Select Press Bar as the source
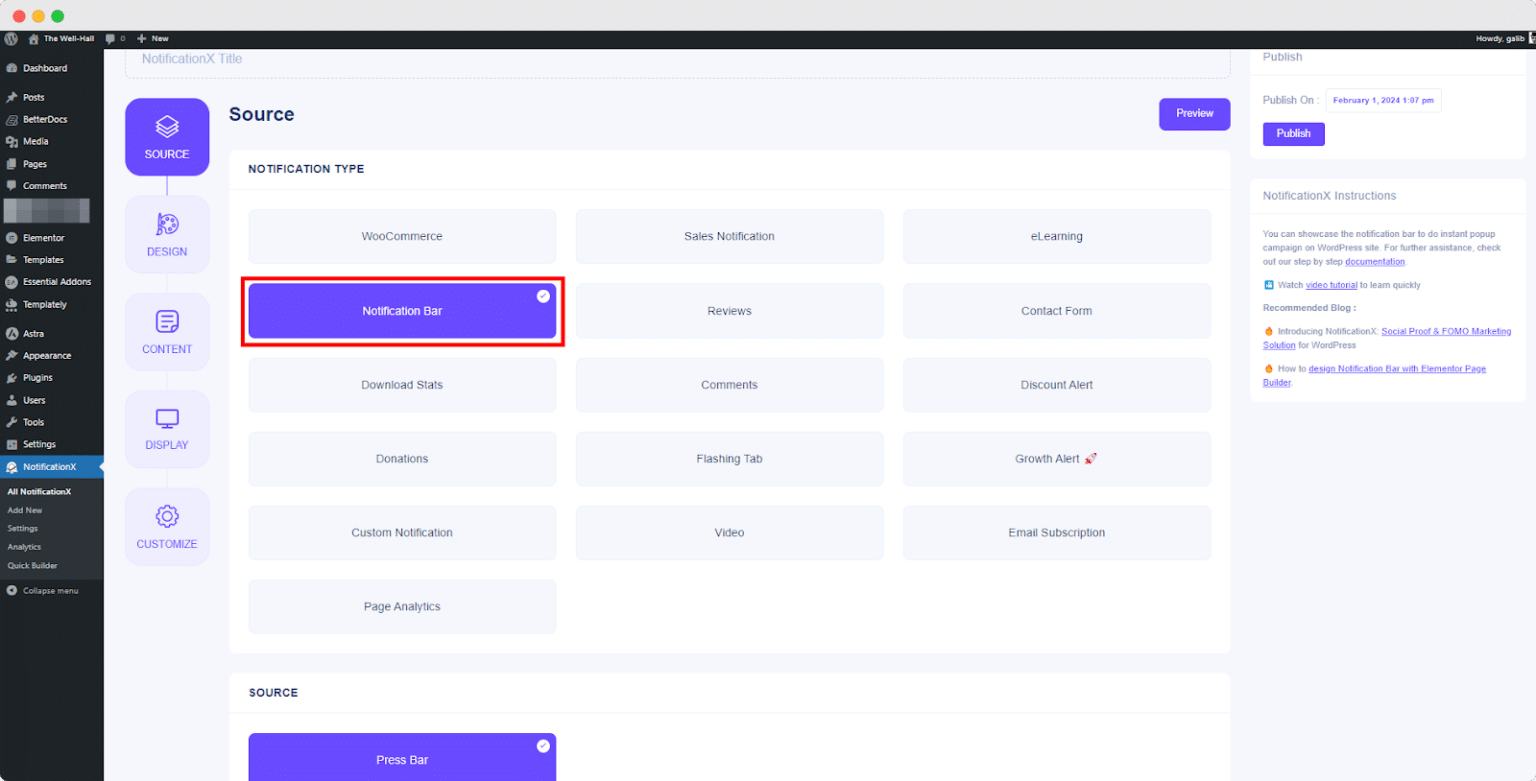This screenshot has width=1536, height=781. (x=402, y=759)
